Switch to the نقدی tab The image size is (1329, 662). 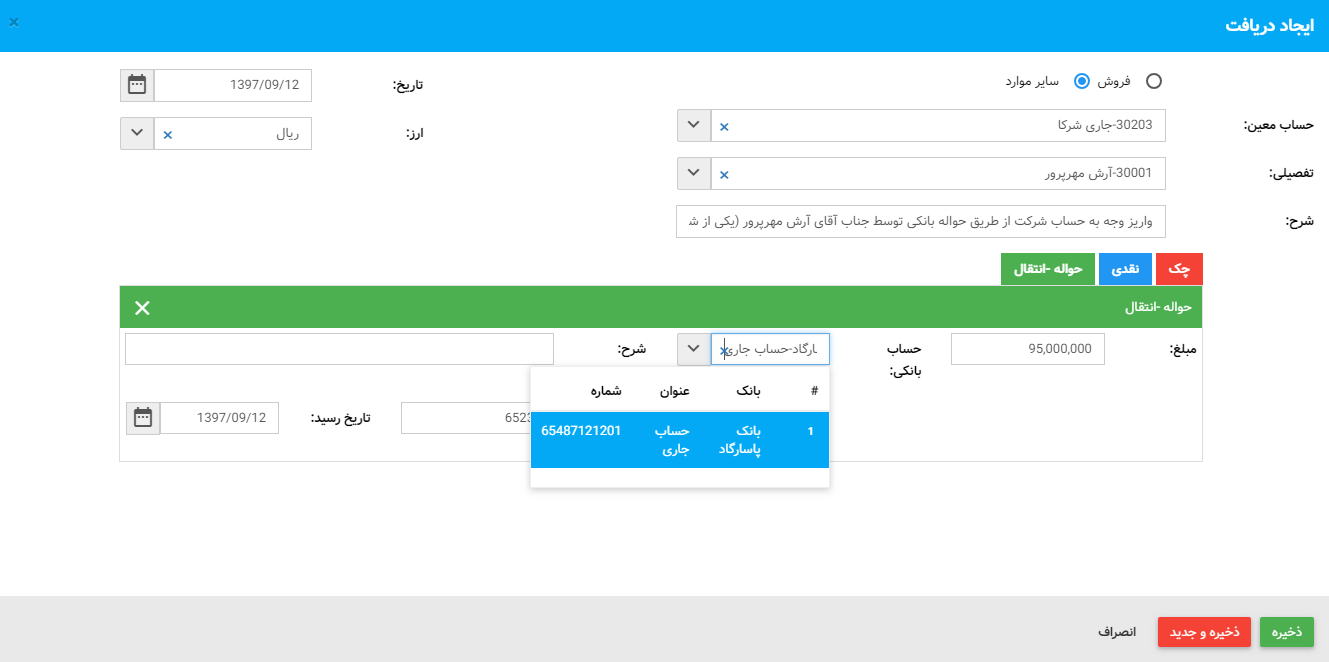(x=1125, y=269)
